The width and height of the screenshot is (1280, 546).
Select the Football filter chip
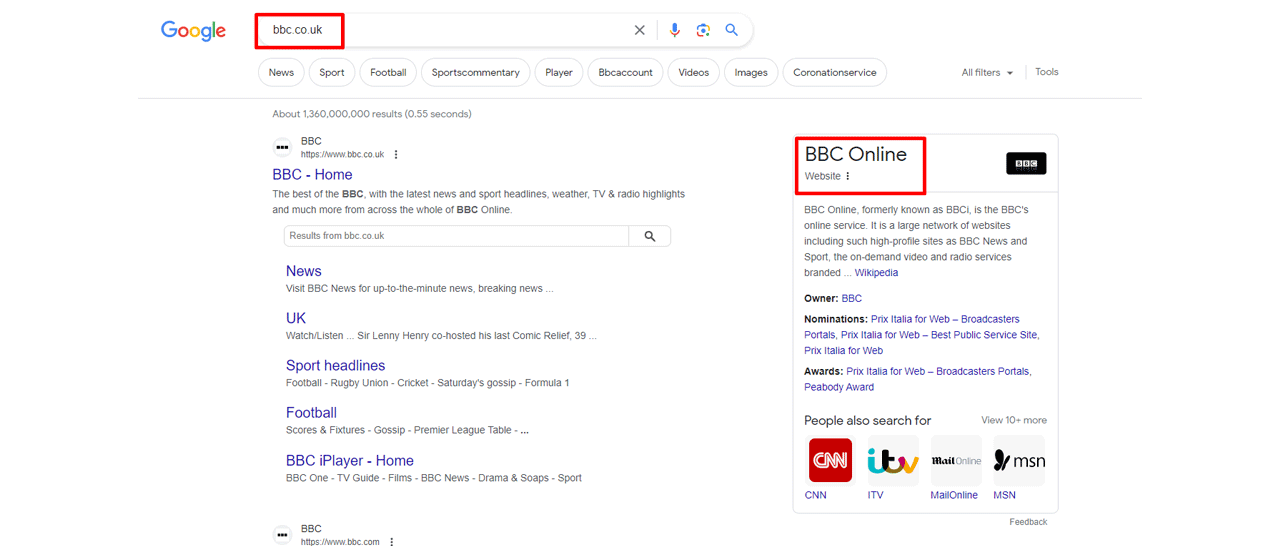pos(388,72)
